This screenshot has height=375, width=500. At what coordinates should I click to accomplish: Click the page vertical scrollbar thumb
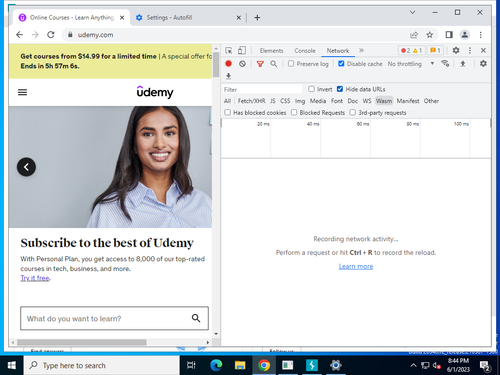tap(216, 64)
